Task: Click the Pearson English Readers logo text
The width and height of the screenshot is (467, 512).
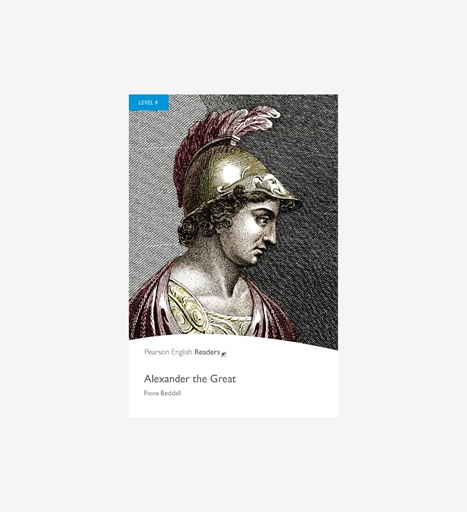Action: (182, 352)
